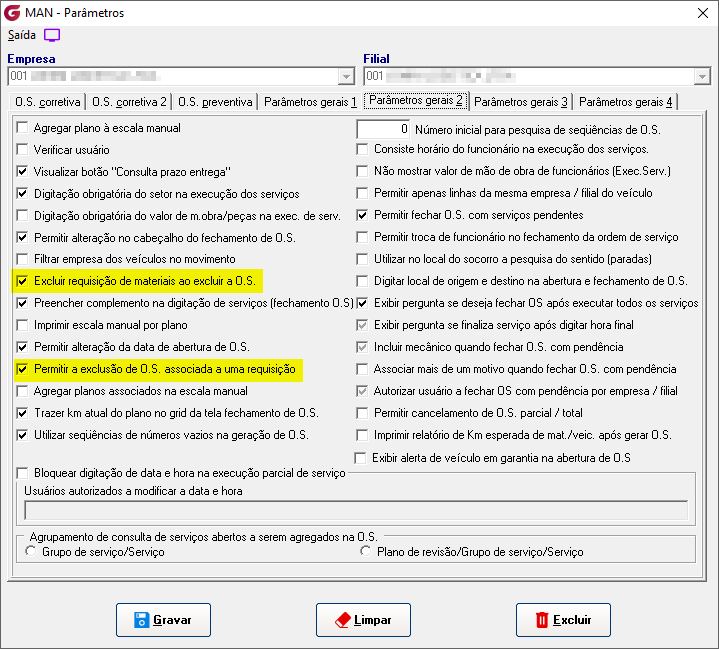Uncheck Permitir a exclusão de O.S. associada
The width and height of the screenshot is (719, 649).
pyautogui.click(x=22, y=369)
